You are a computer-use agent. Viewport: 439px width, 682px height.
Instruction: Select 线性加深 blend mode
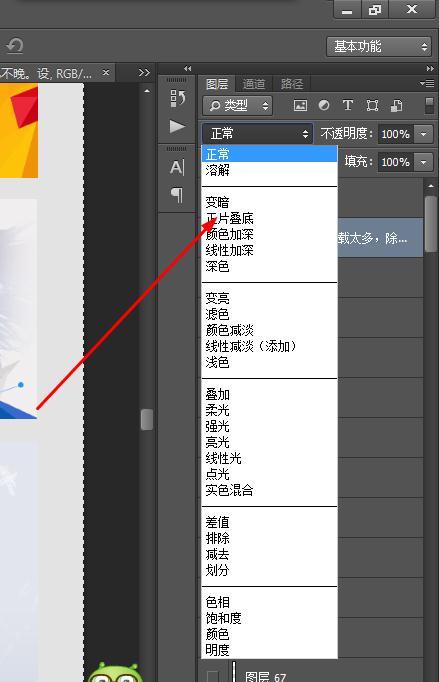269,251
